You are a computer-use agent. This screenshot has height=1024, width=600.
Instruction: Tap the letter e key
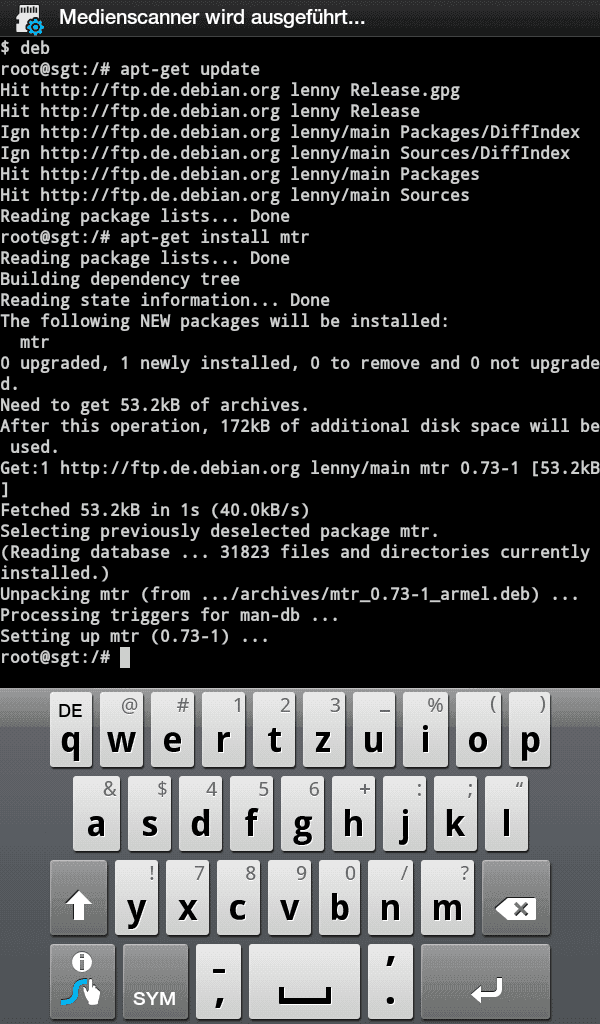click(172, 729)
